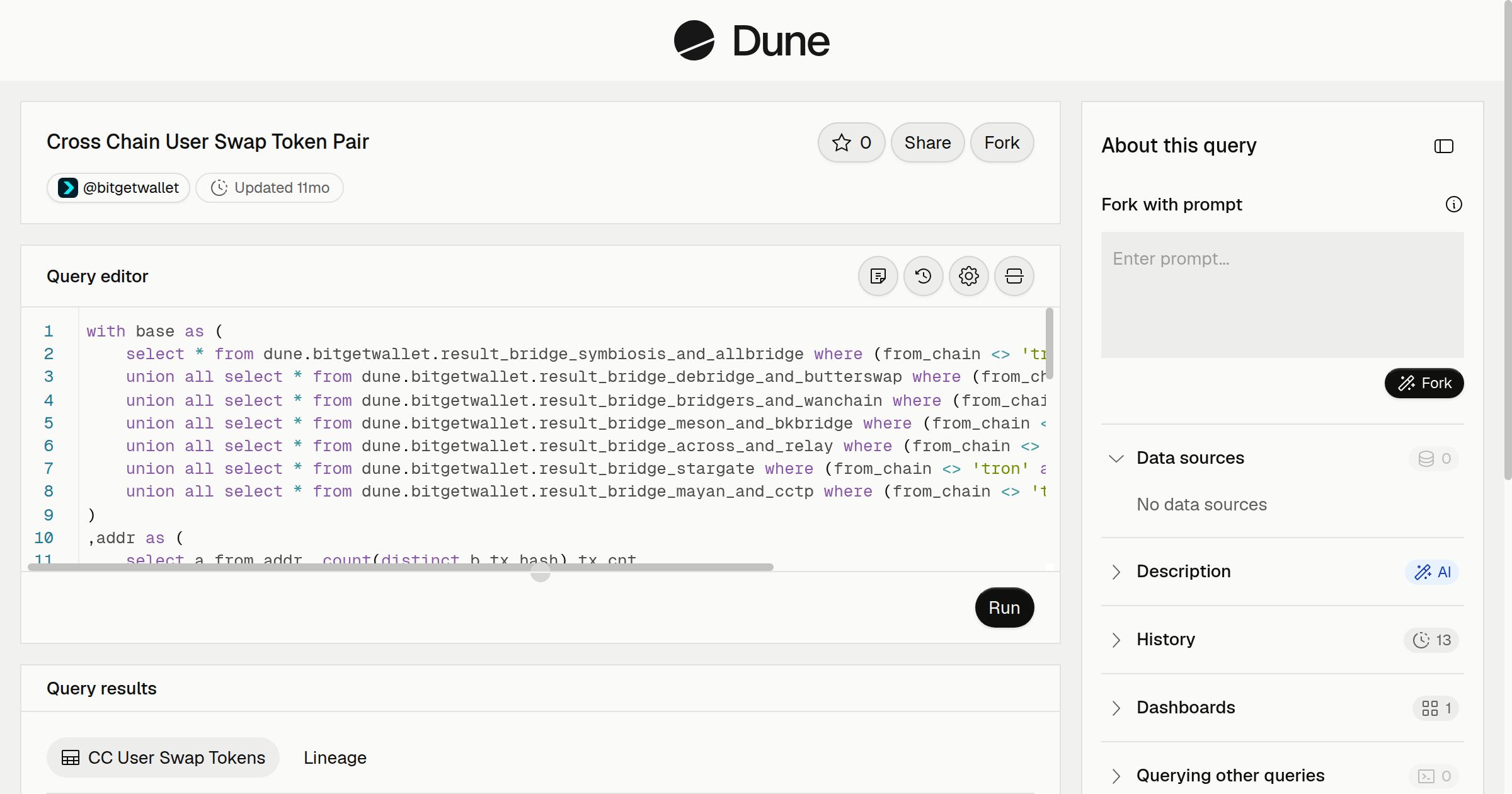Switch to the Lineage tab
This screenshot has height=794, width=1512.
tap(335, 757)
